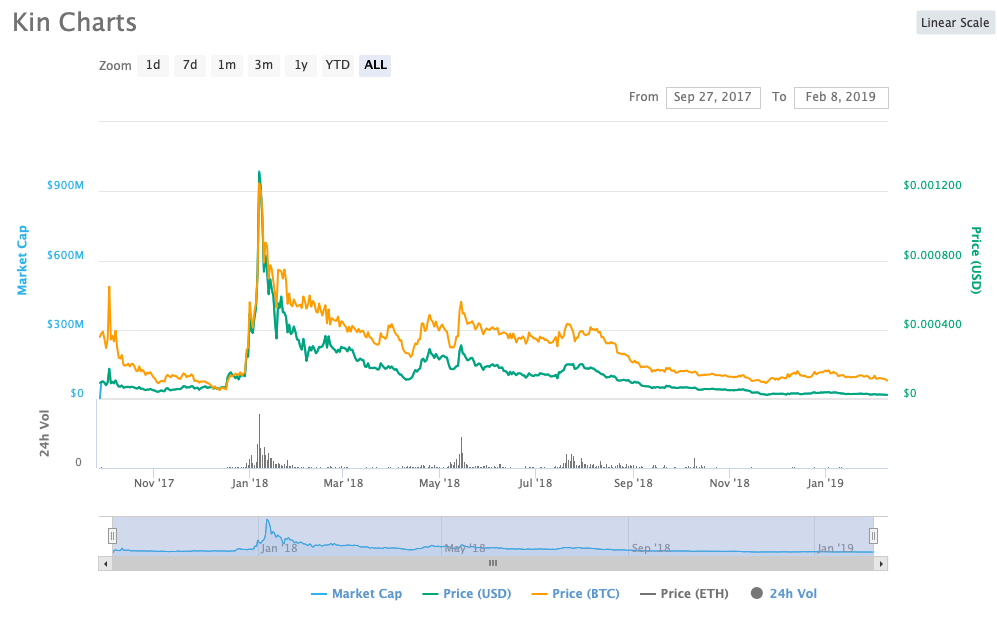997x623 pixels.
Task: Click the January 2018 price peak
Action: point(259,172)
